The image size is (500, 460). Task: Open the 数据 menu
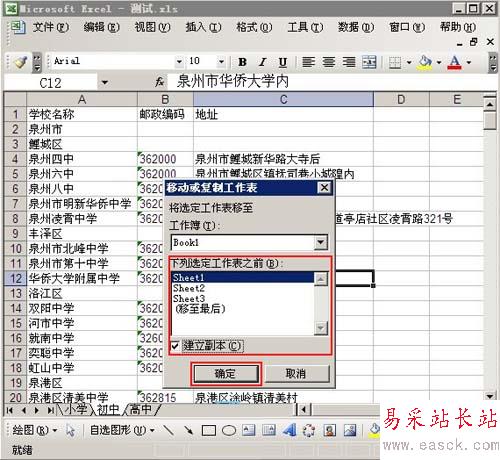click(x=356, y=27)
